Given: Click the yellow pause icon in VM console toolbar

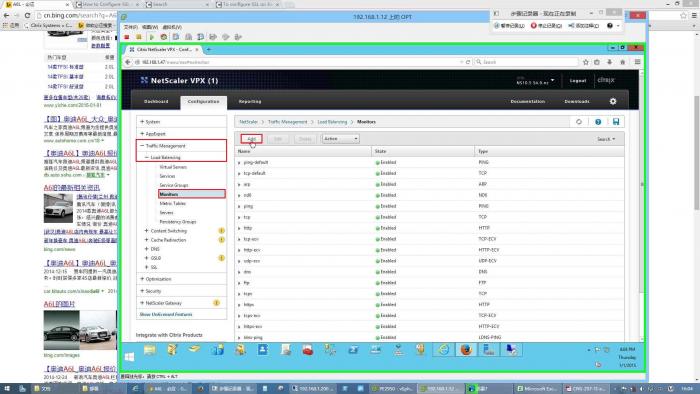Looking at the screenshot, I should tap(139, 37).
